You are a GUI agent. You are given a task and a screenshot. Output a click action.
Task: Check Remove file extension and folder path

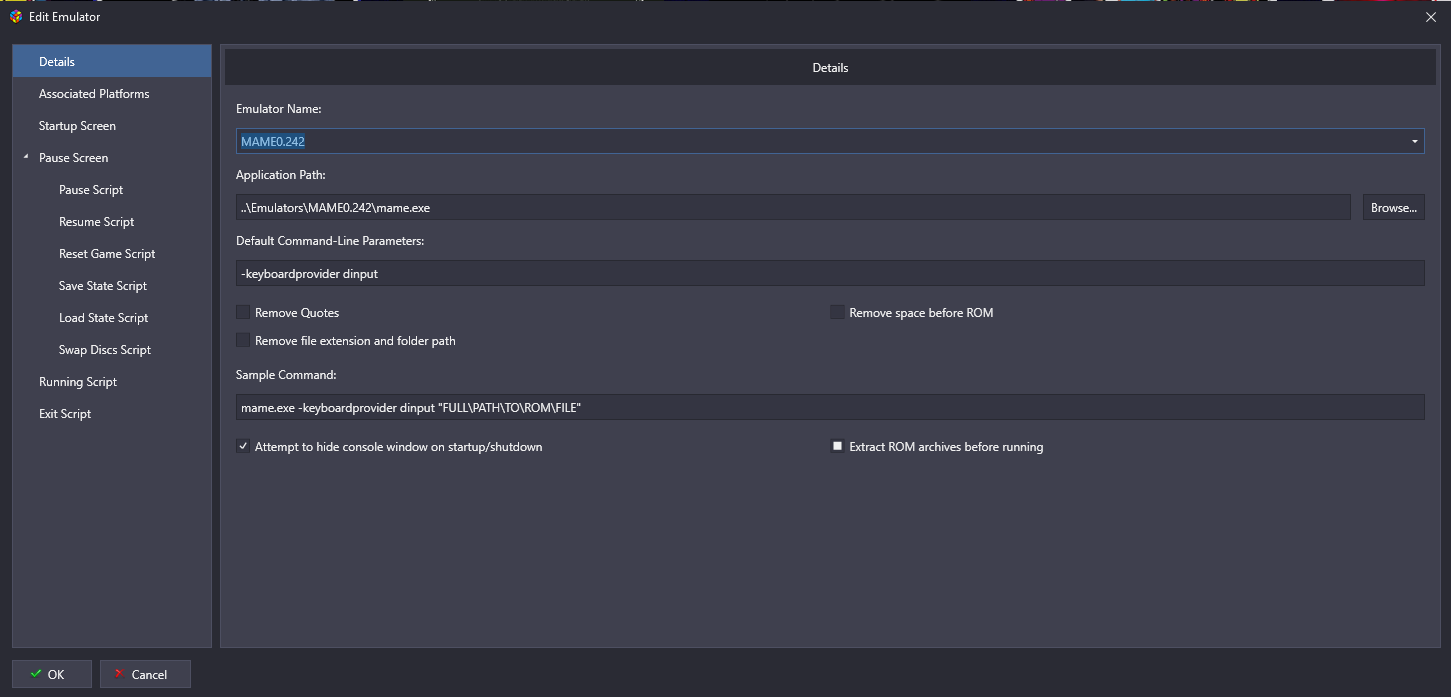click(x=243, y=341)
